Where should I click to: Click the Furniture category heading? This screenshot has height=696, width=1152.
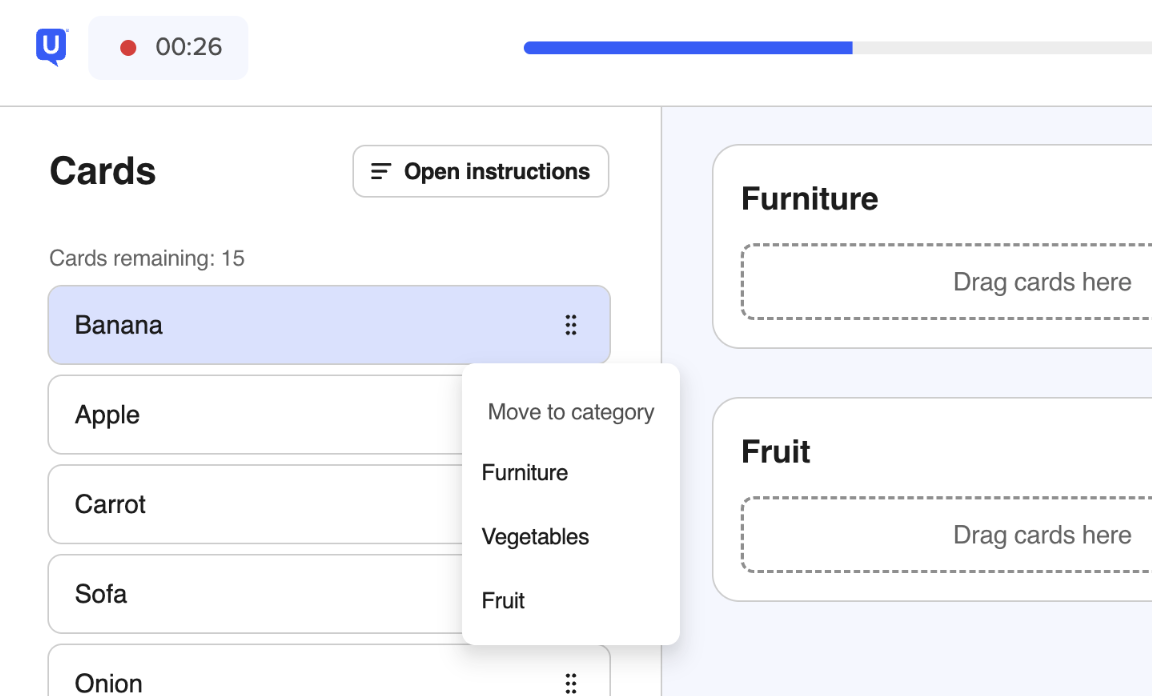(x=810, y=198)
